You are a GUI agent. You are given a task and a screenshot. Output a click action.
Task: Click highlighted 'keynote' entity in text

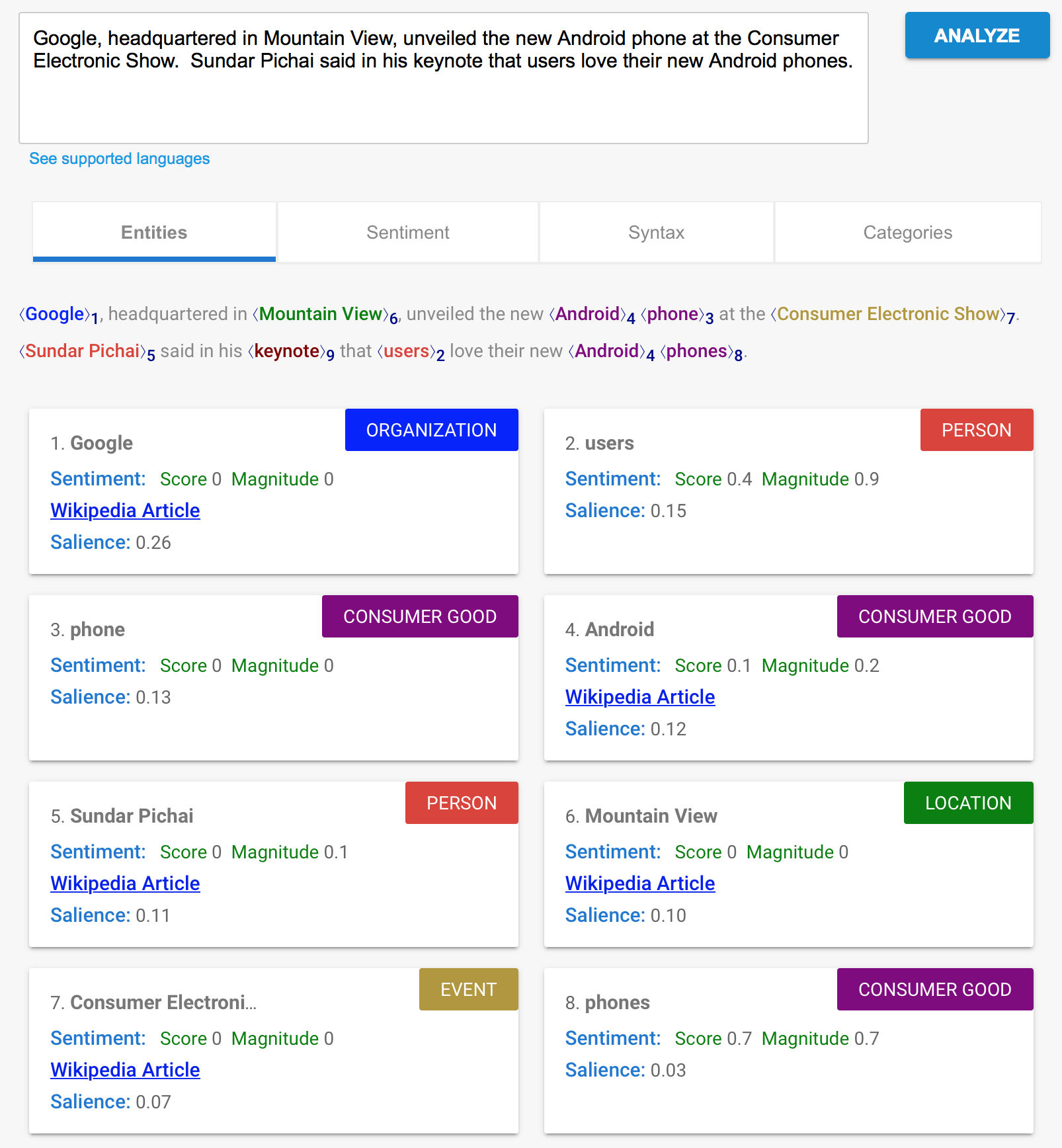click(x=286, y=351)
